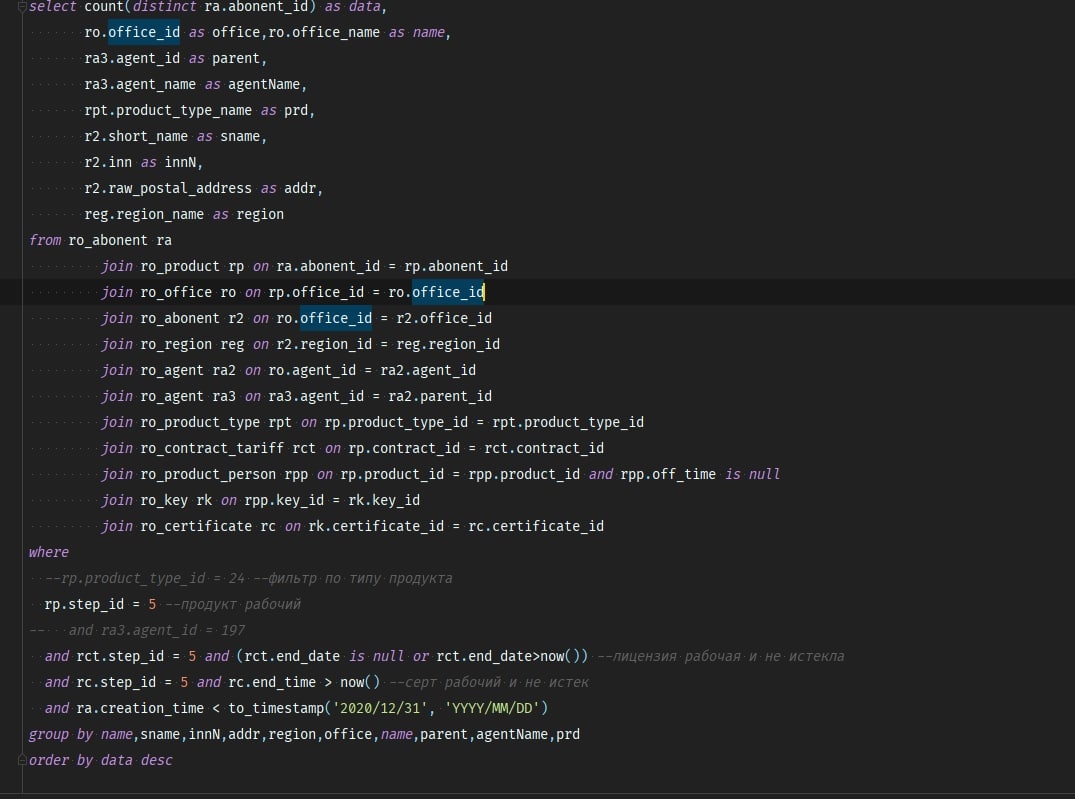Screen dimensions: 1075x799
Task: Click 'ra2.agent_id' in the ro_agent ra2 join
Action: pos(428,370)
